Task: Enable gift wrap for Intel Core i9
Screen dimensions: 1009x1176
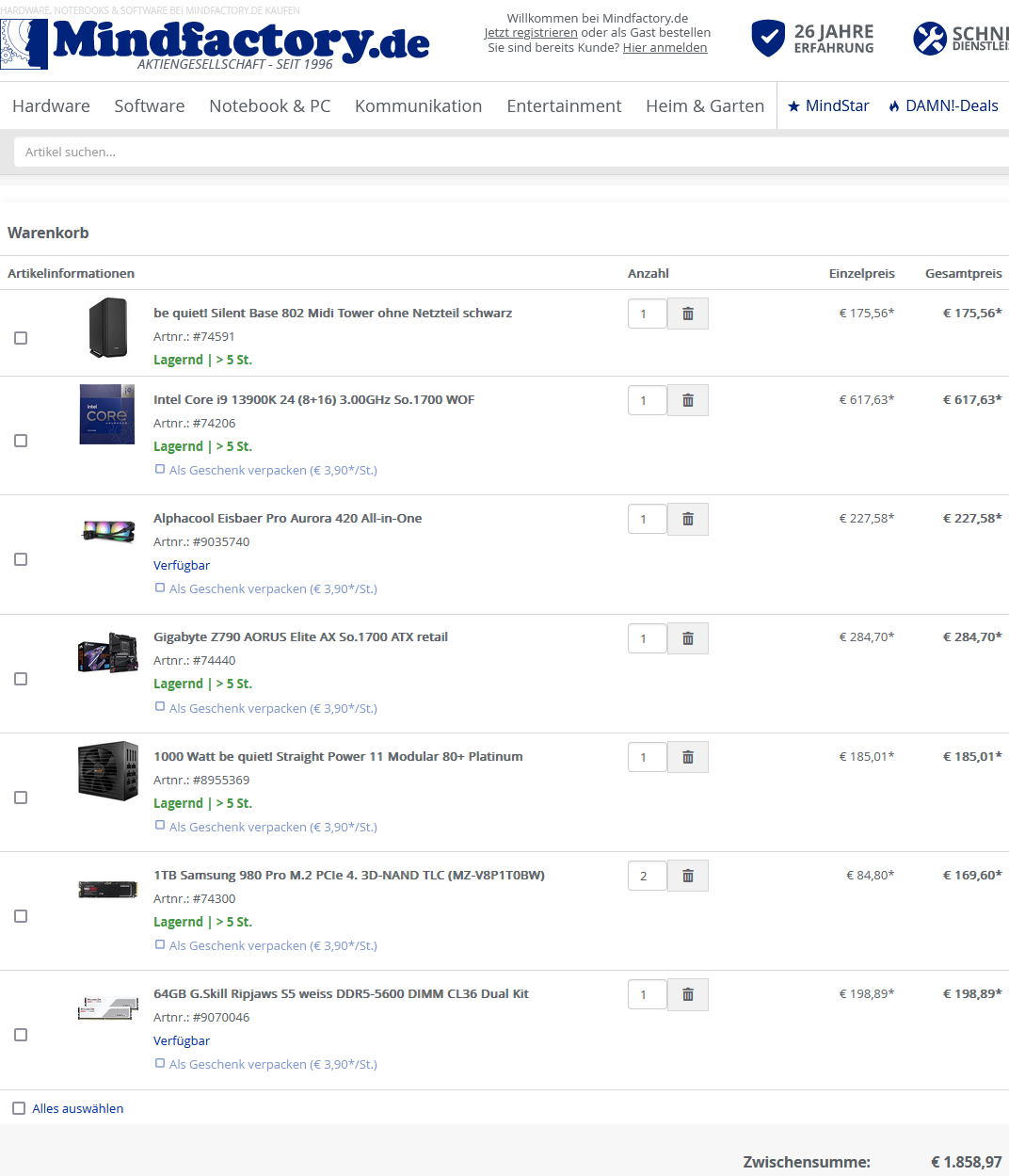Action: coord(160,469)
